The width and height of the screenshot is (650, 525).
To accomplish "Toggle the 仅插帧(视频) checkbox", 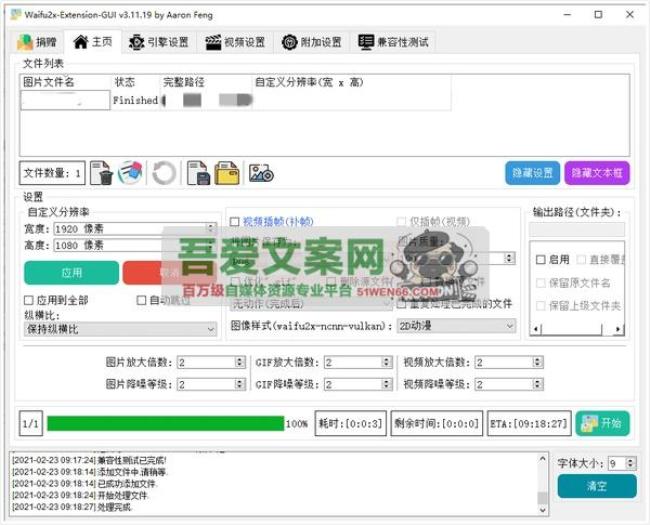I will [x=401, y=221].
